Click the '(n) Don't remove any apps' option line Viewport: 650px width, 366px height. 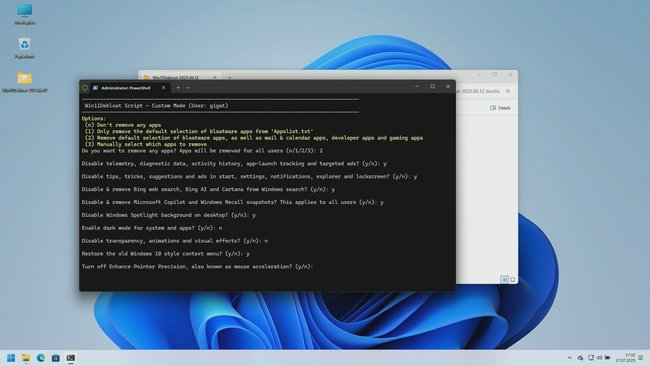123,125
